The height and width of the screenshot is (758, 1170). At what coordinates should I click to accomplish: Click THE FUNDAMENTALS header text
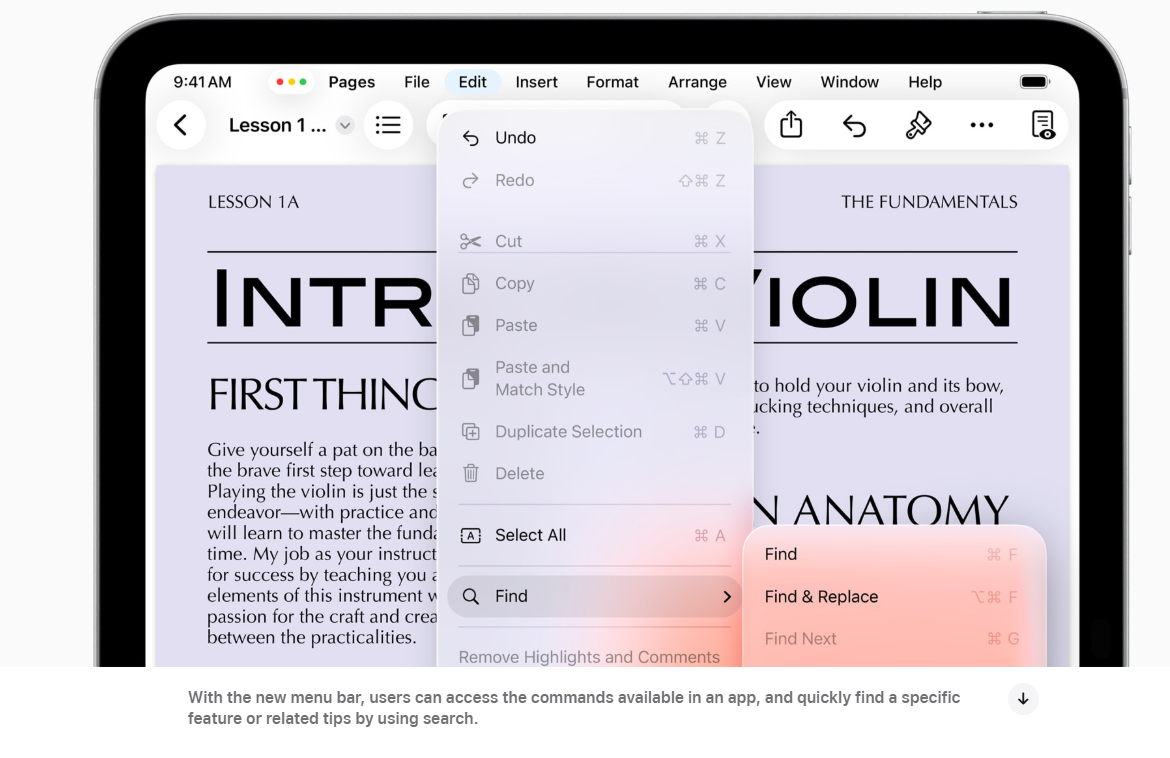tap(929, 202)
